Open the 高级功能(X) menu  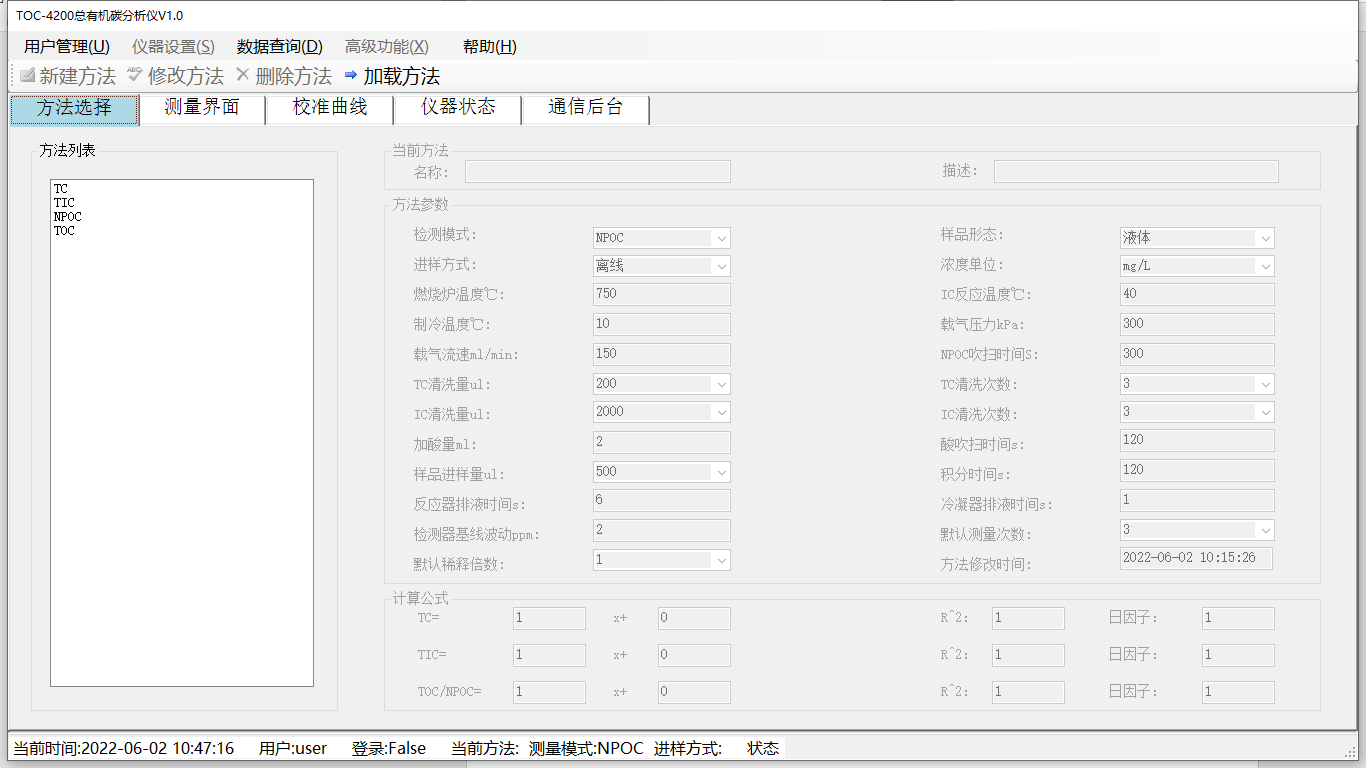coord(387,46)
